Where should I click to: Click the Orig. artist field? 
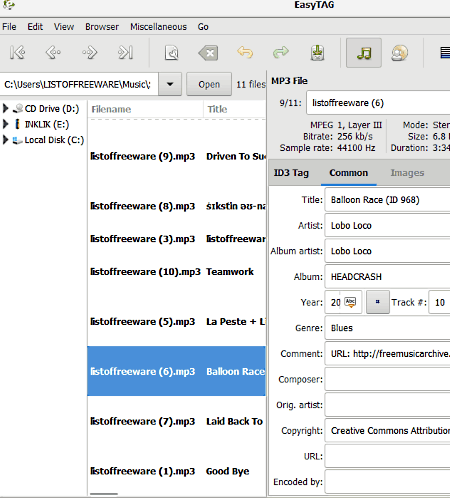[x=388, y=405]
